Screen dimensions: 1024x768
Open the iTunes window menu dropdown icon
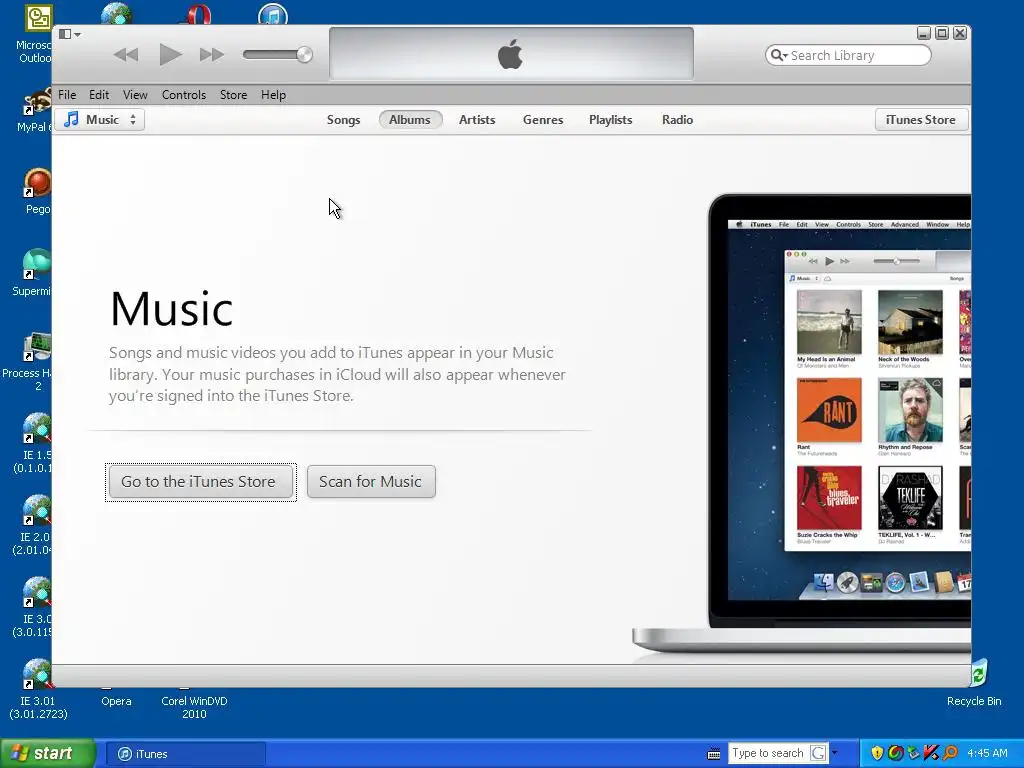coord(70,34)
